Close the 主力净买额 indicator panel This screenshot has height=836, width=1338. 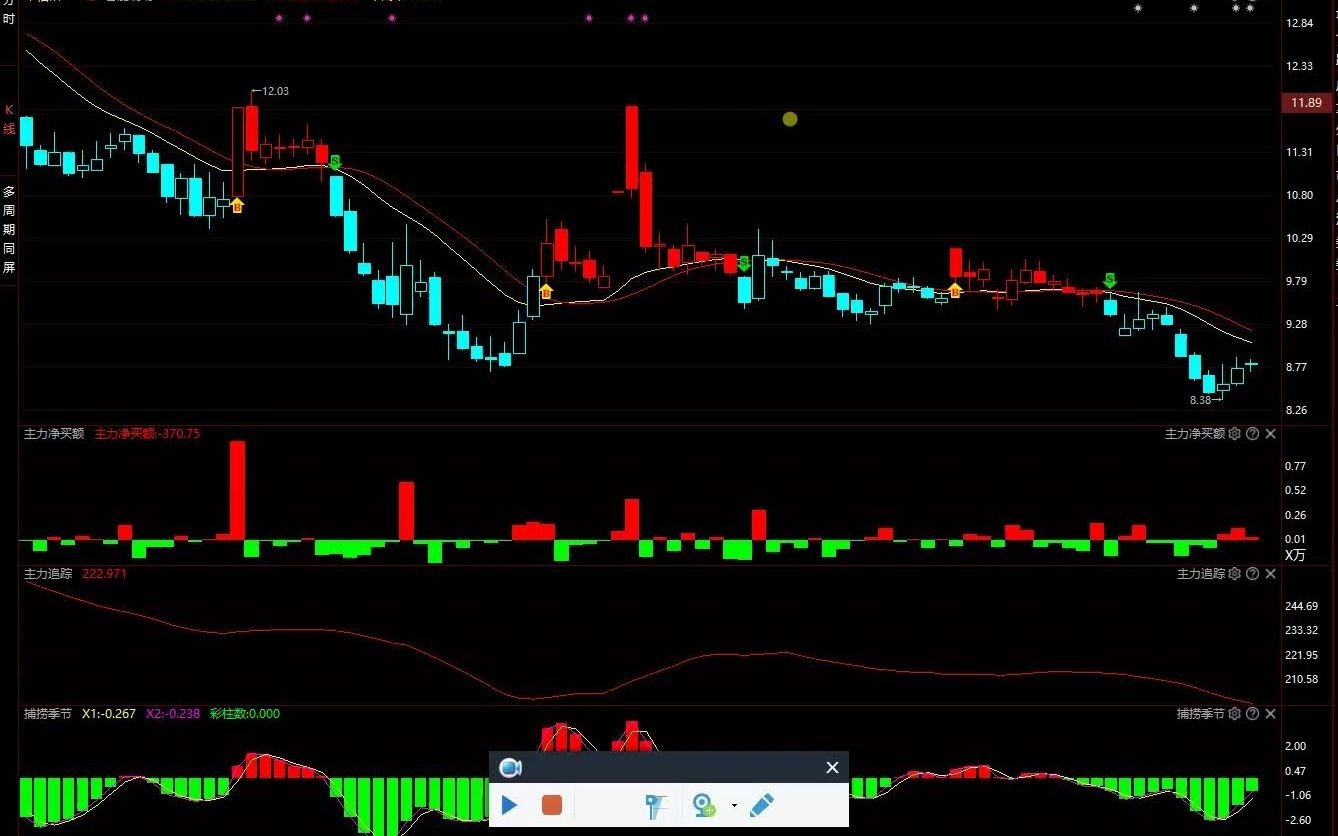coord(1271,434)
